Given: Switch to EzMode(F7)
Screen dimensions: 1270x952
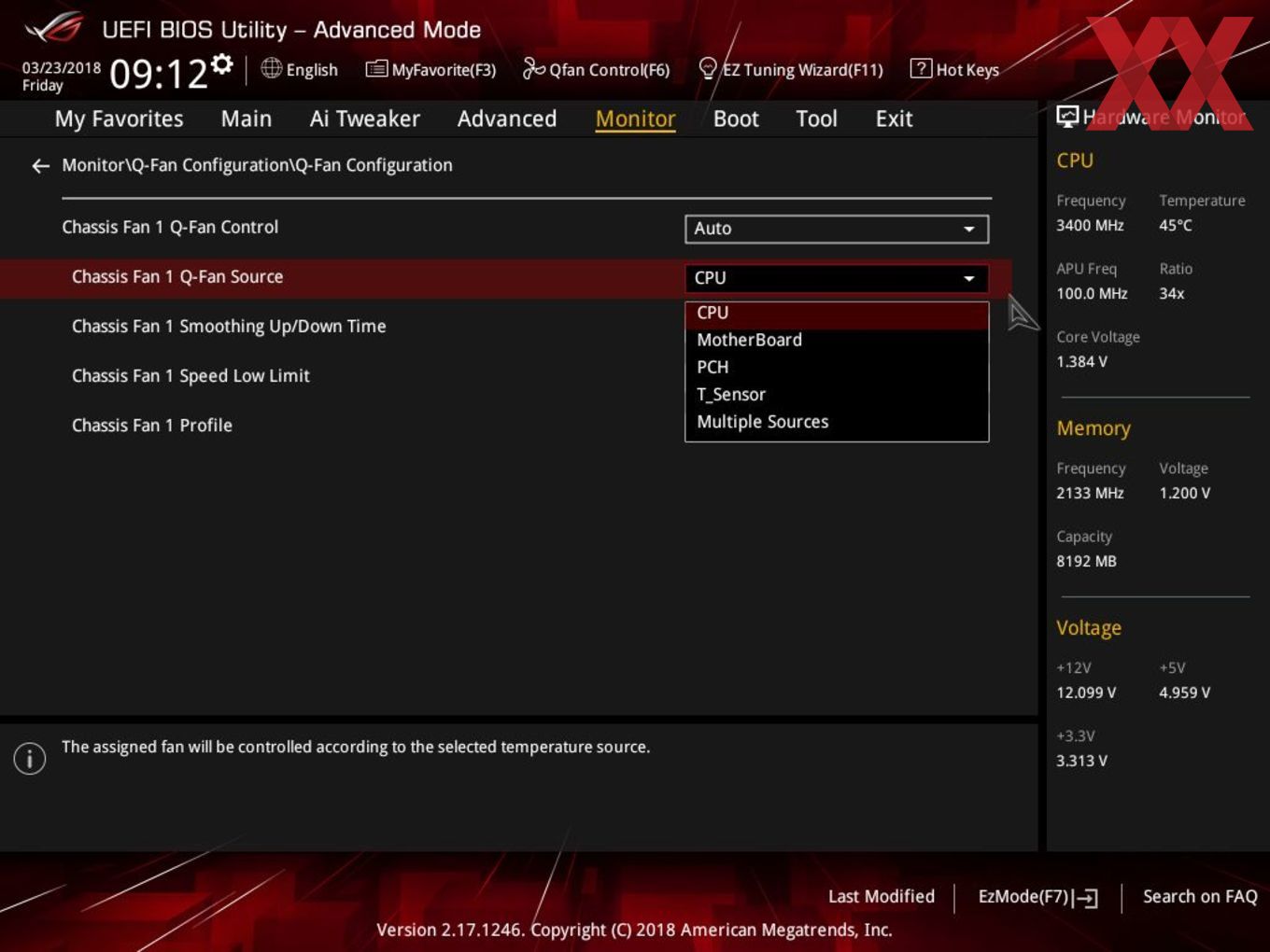Looking at the screenshot, I should click(x=1037, y=897).
